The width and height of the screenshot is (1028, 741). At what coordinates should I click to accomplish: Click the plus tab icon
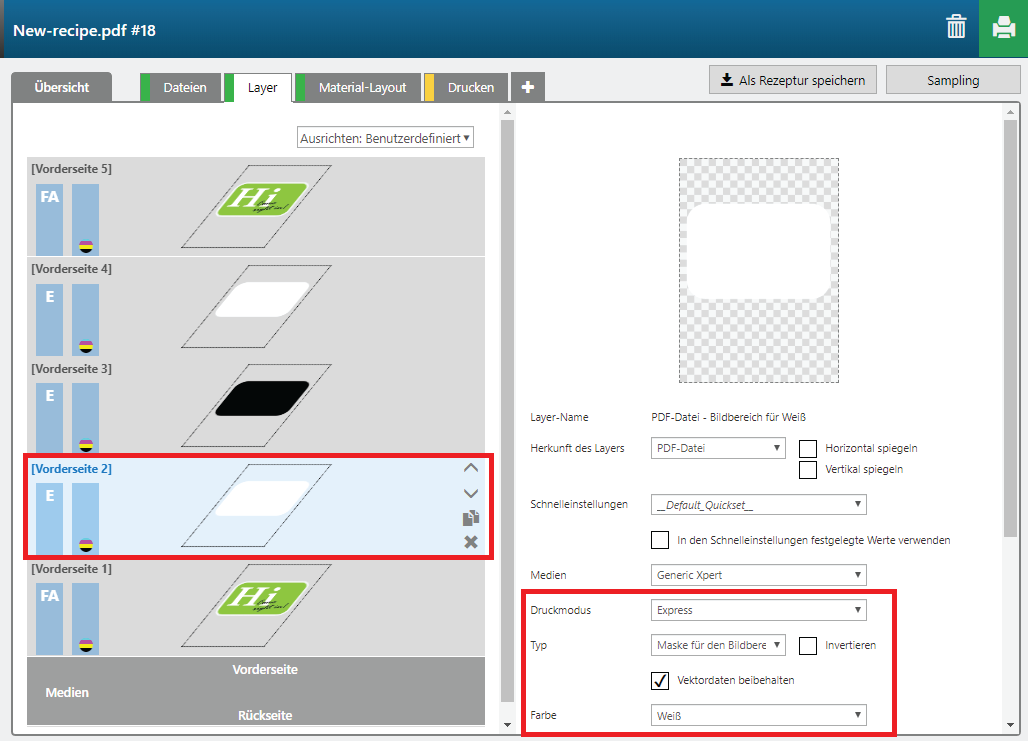point(528,88)
